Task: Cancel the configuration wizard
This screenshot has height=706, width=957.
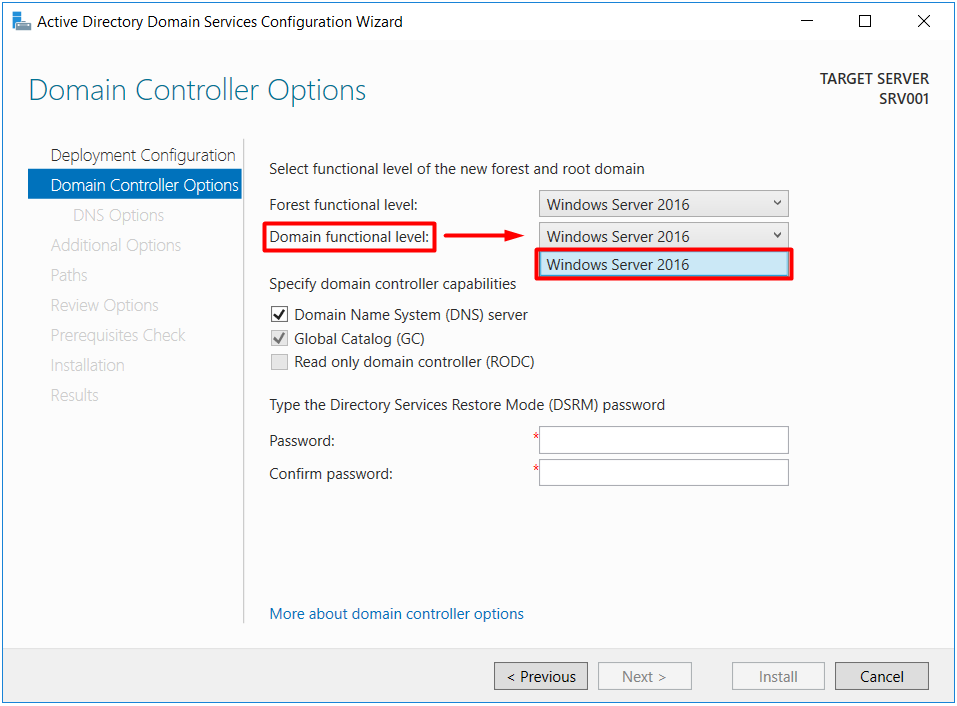Action: (882, 676)
